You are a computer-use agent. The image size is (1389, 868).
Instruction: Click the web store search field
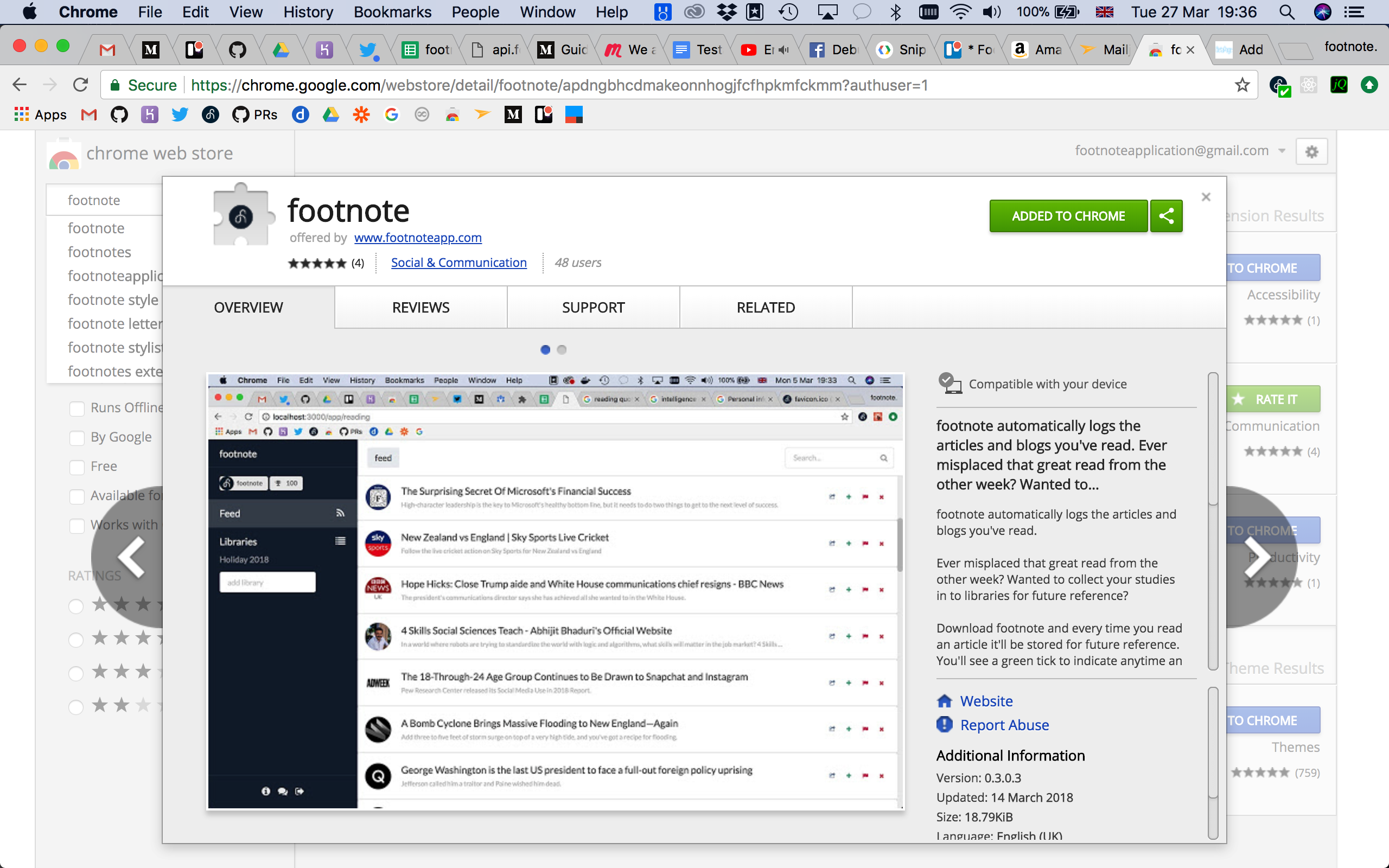tap(105, 200)
